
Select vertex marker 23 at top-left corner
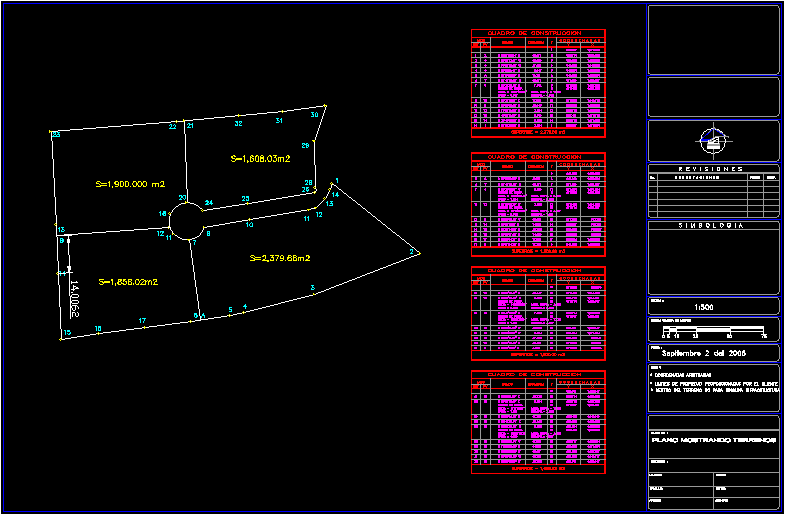(x=56, y=133)
